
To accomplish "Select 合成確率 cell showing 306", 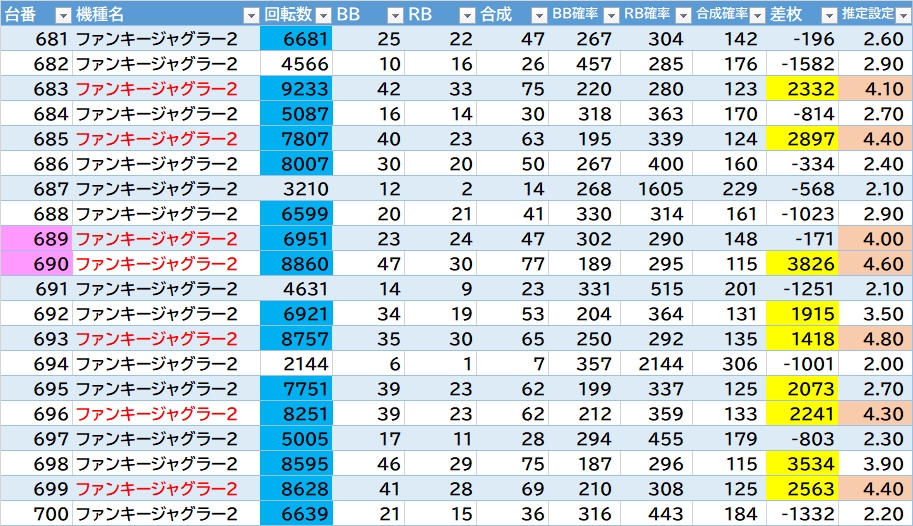I will 730,363.
